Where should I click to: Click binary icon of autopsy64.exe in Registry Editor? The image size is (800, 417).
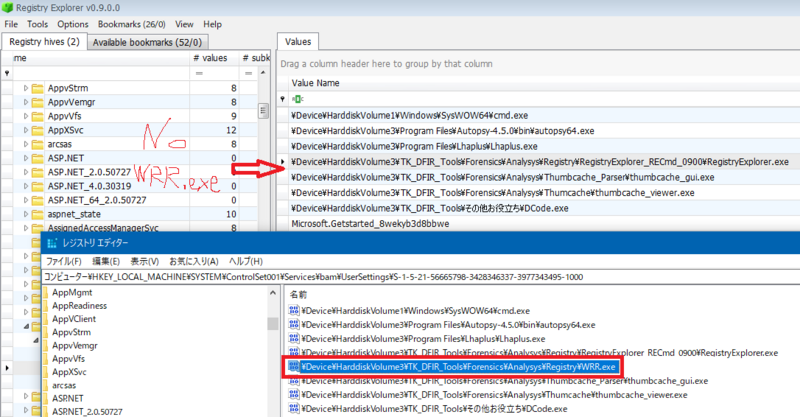[294, 325]
